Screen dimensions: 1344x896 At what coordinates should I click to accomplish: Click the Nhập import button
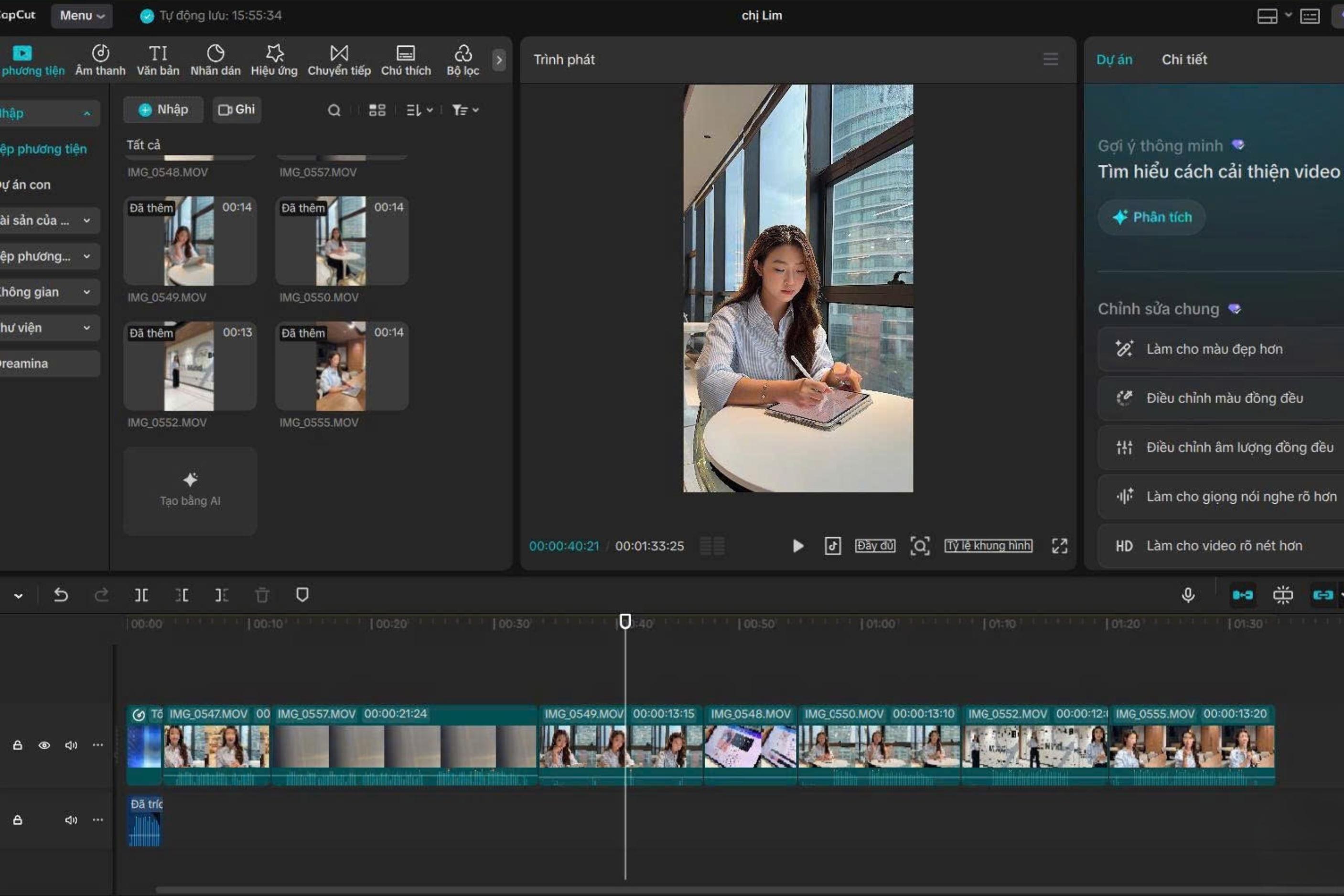[x=163, y=110]
